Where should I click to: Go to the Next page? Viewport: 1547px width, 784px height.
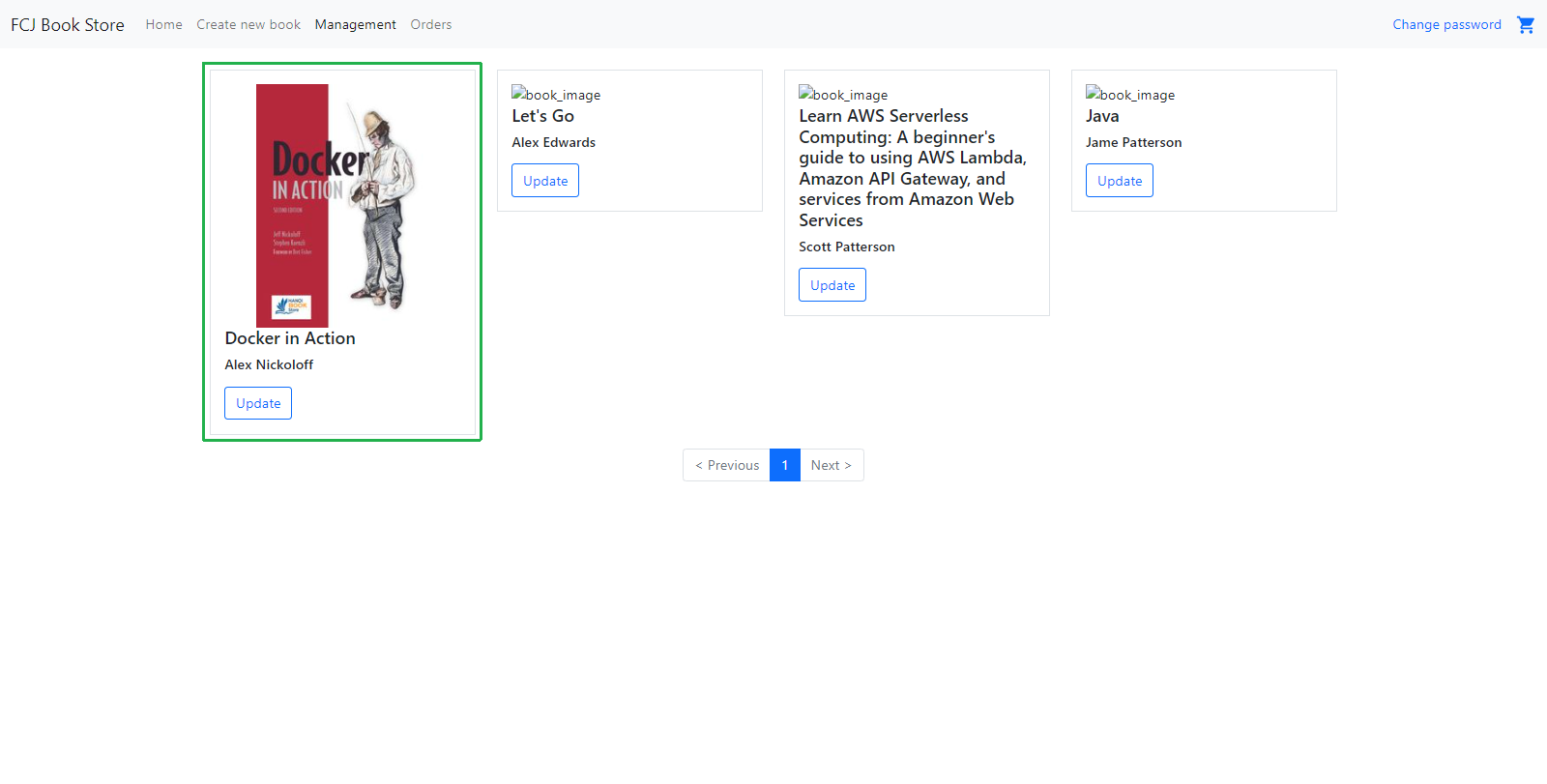[832, 465]
